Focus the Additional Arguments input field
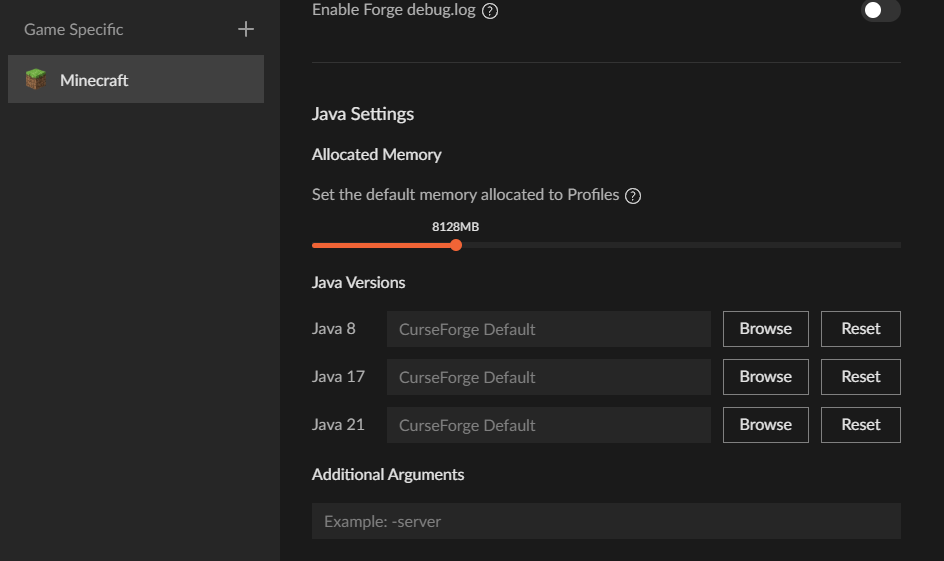The height and width of the screenshot is (561, 944). (606, 521)
